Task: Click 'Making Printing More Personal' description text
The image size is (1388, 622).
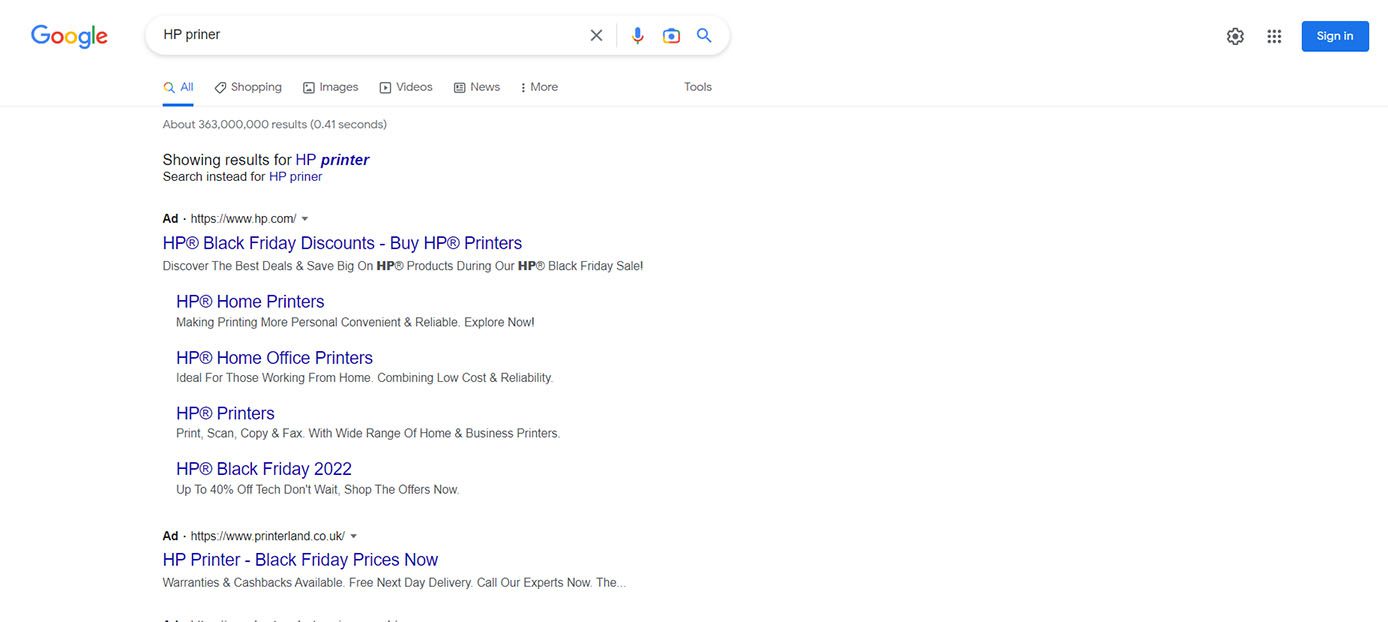Action: click(x=355, y=323)
